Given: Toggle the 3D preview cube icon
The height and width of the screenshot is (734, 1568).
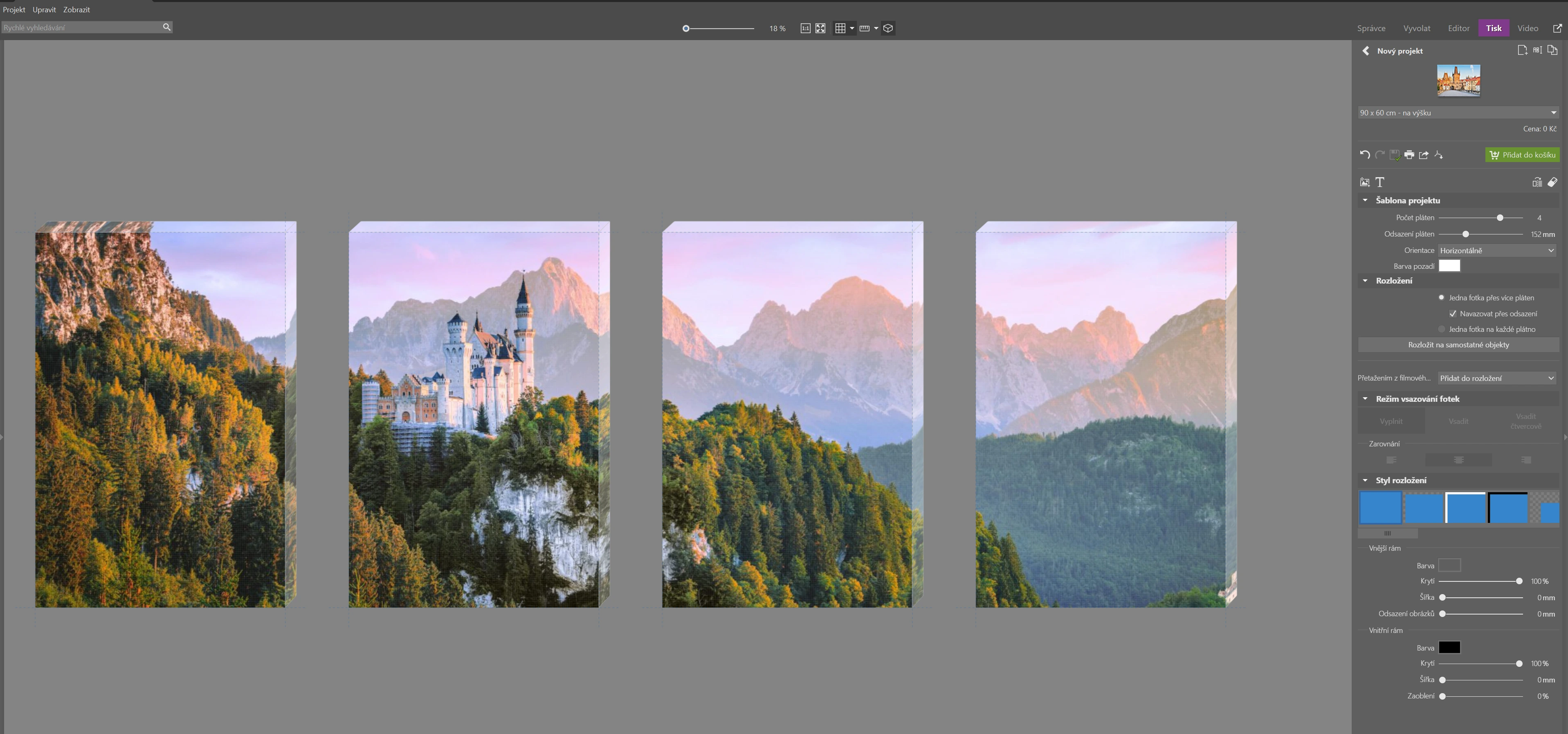Looking at the screenshot, I should 888,28.
